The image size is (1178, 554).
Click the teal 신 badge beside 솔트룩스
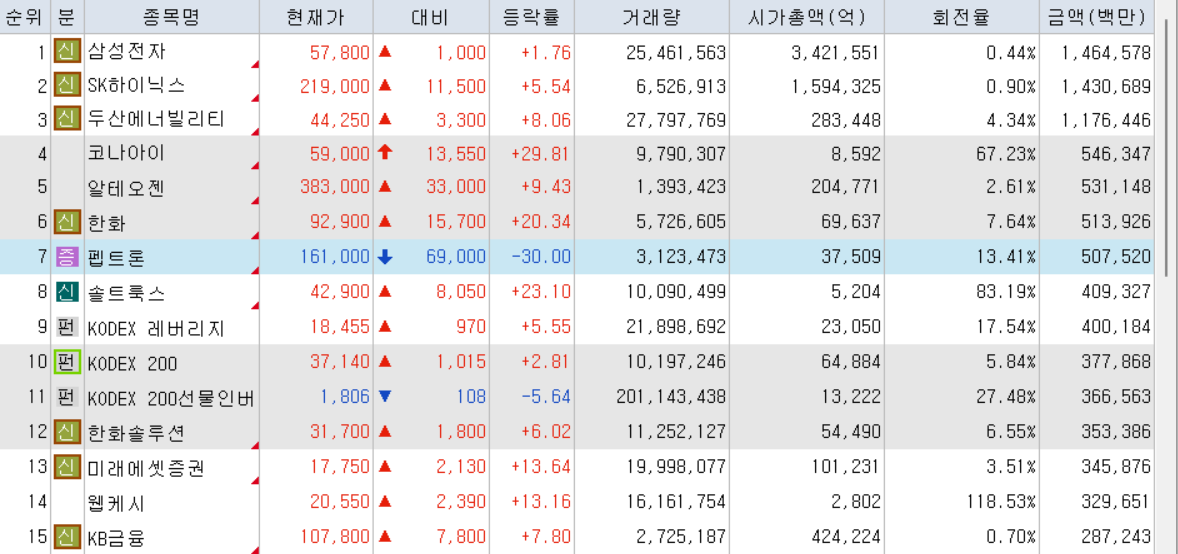[68, 292]
